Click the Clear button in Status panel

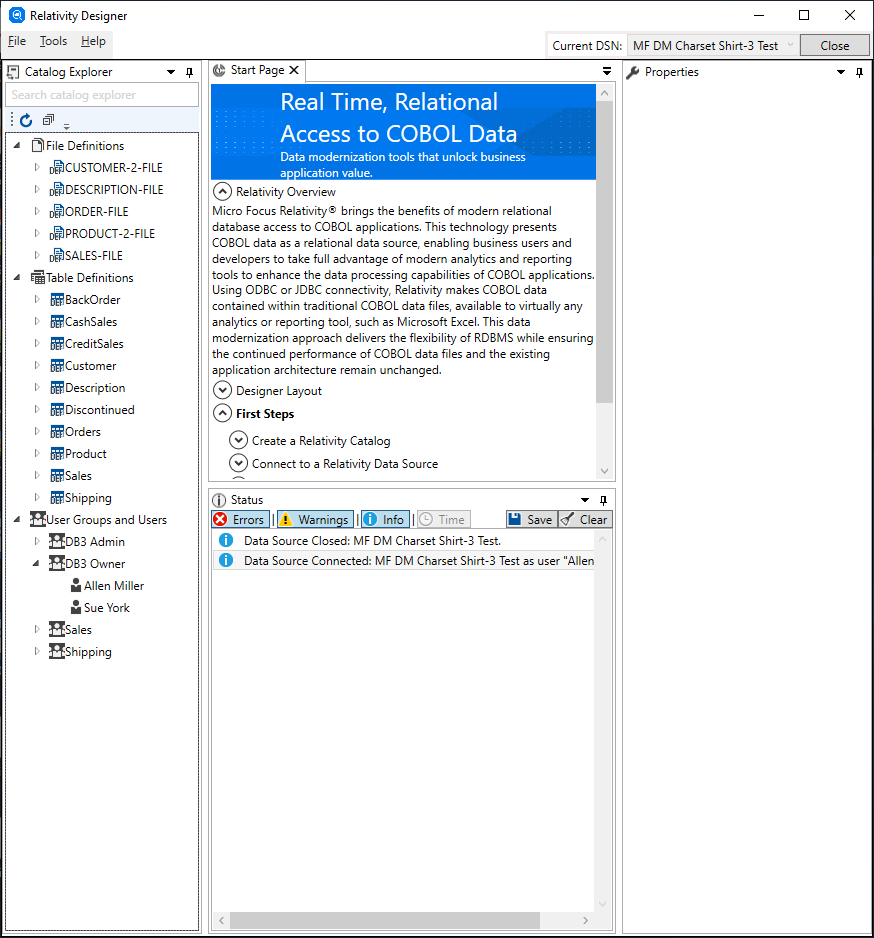tap(585, 519)
